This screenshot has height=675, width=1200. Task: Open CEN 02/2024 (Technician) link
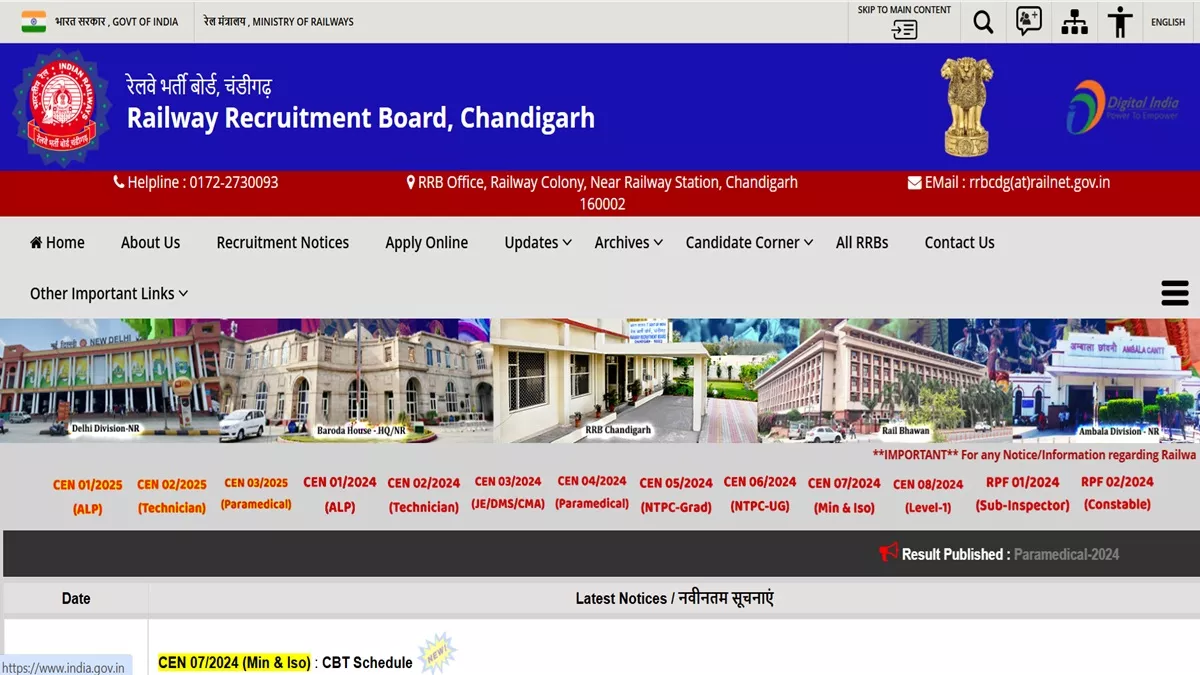pos(424,495)
